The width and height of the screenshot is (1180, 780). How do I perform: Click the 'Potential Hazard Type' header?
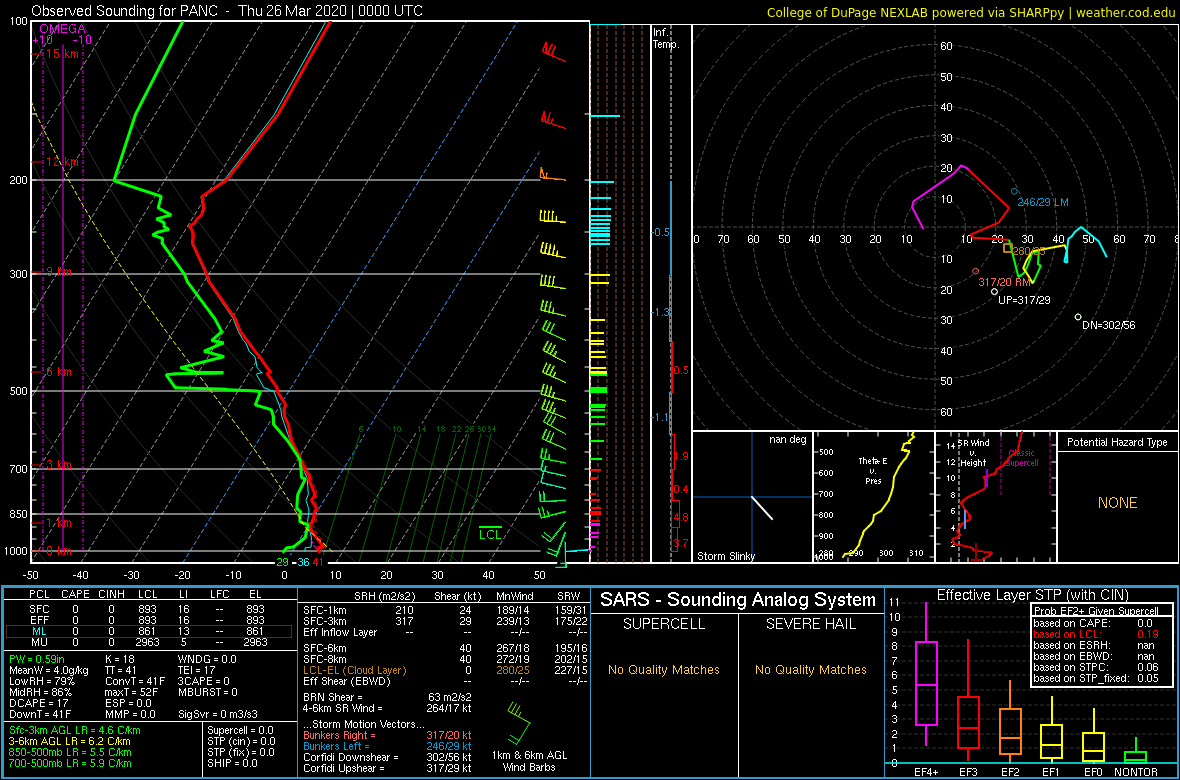(x=1117, y=442)
